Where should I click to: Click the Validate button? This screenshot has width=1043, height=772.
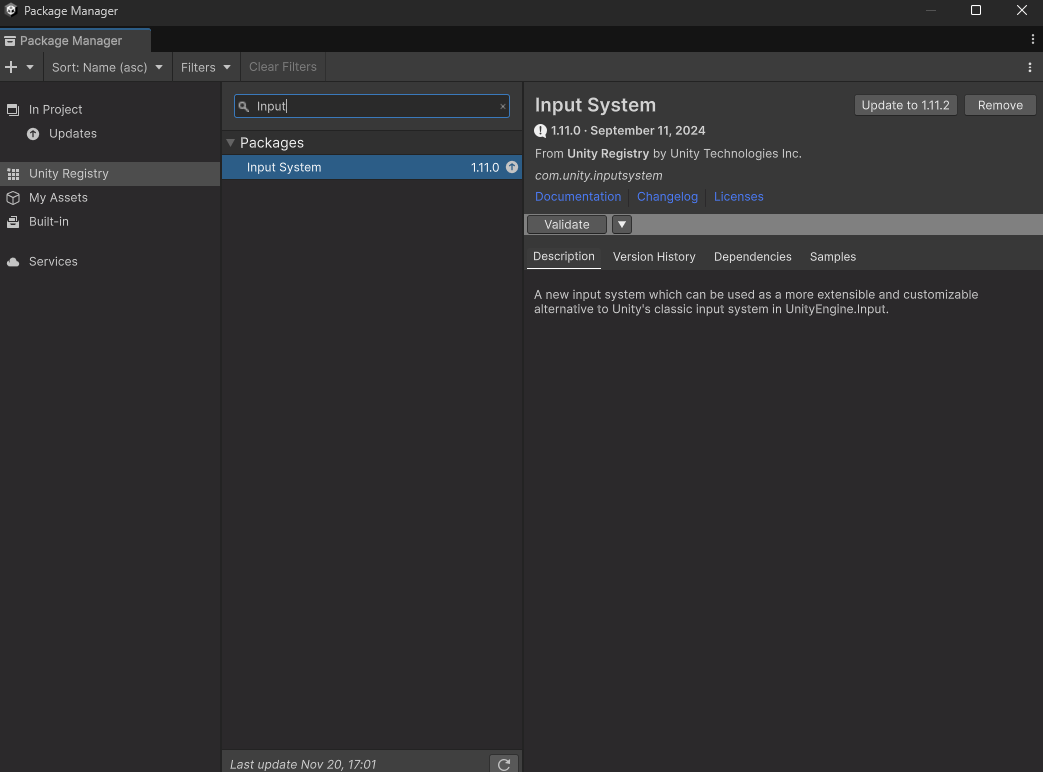tap(567, 225)
